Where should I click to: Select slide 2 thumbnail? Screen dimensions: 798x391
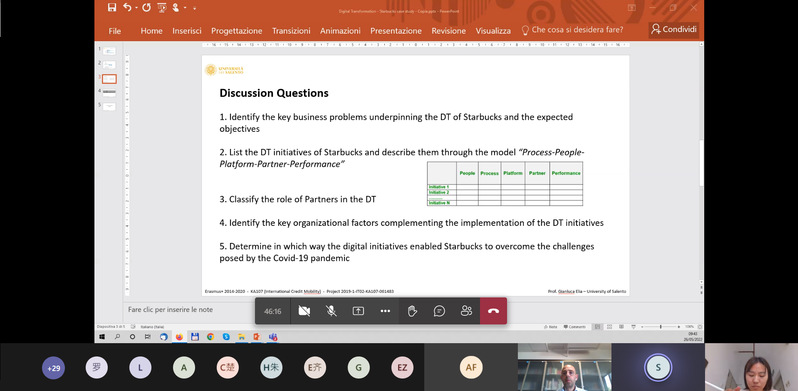[109, 65]
